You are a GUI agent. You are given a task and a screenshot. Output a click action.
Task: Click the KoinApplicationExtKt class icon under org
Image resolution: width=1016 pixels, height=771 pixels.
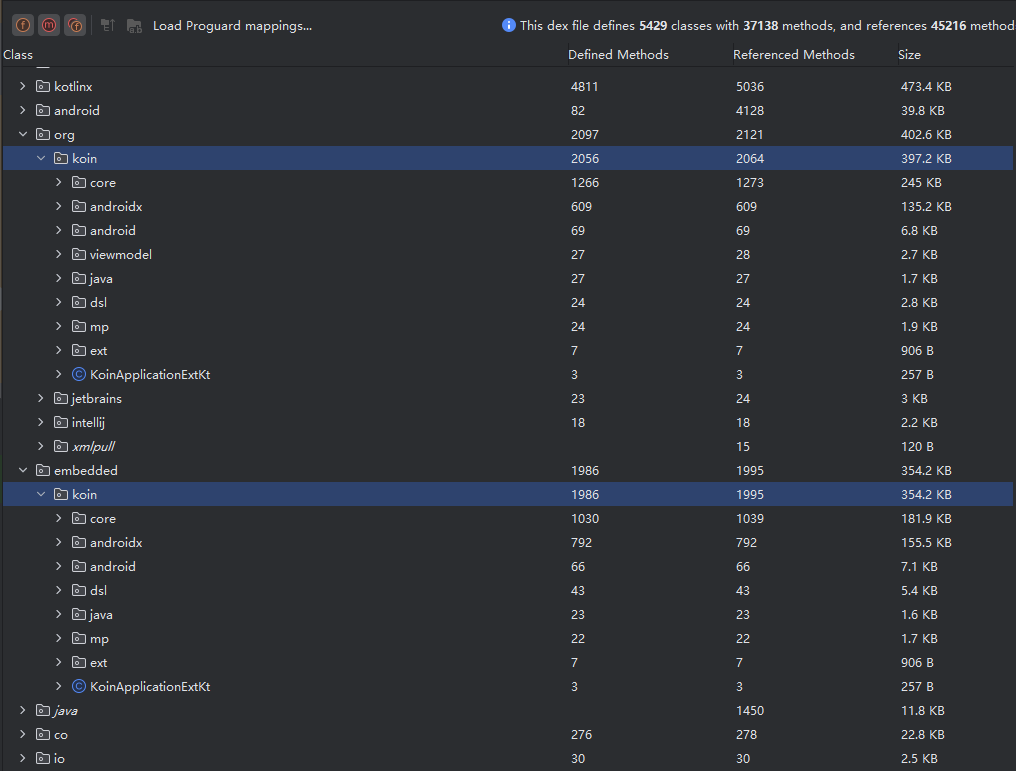(x=79, y=375)
